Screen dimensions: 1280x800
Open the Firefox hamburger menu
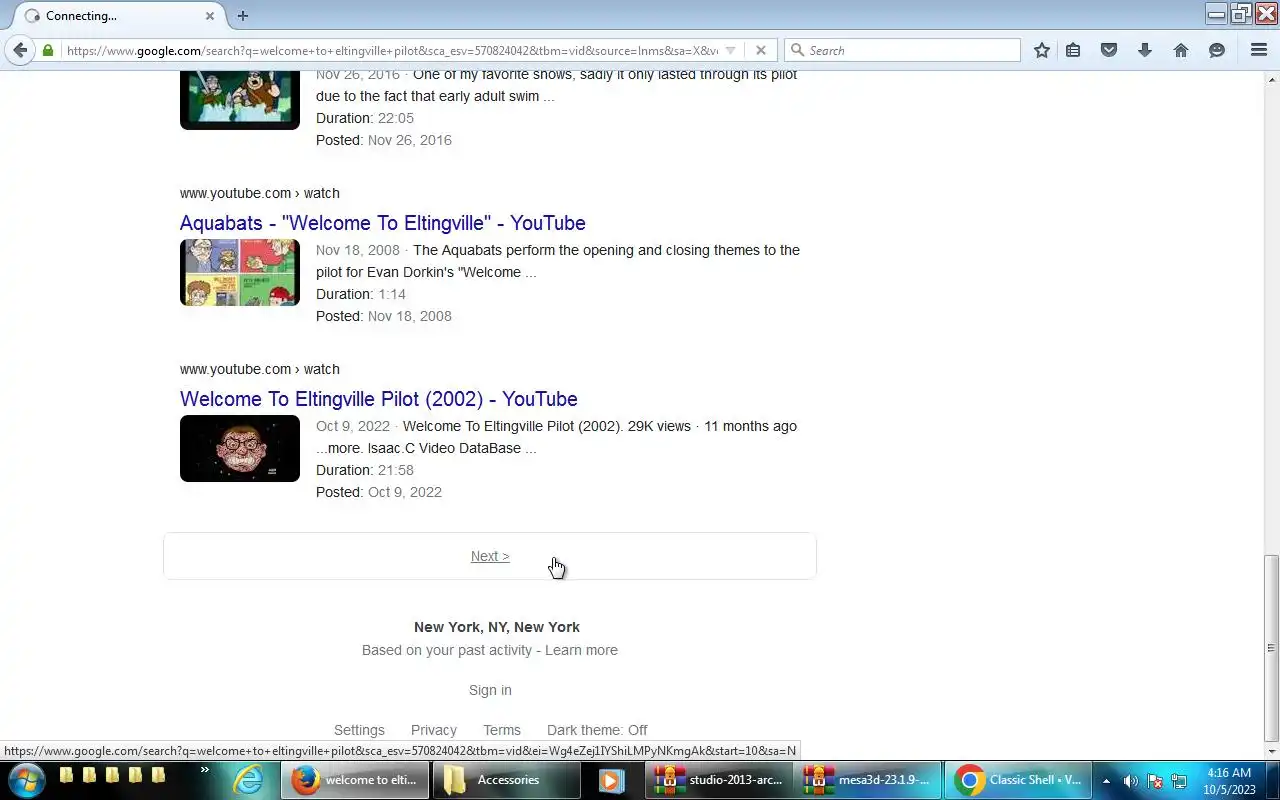pyautogui.click(x=1259, y=50)
